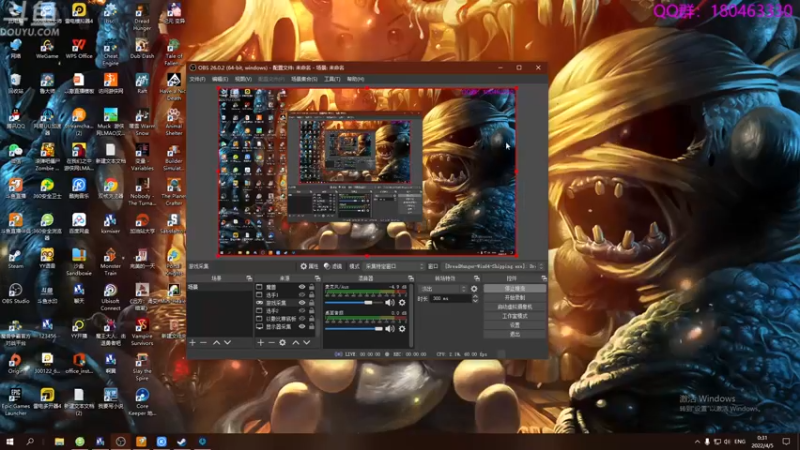The image size is (800, 450).
Task: Remove the selected scene with the minus button
Action: 204,342
